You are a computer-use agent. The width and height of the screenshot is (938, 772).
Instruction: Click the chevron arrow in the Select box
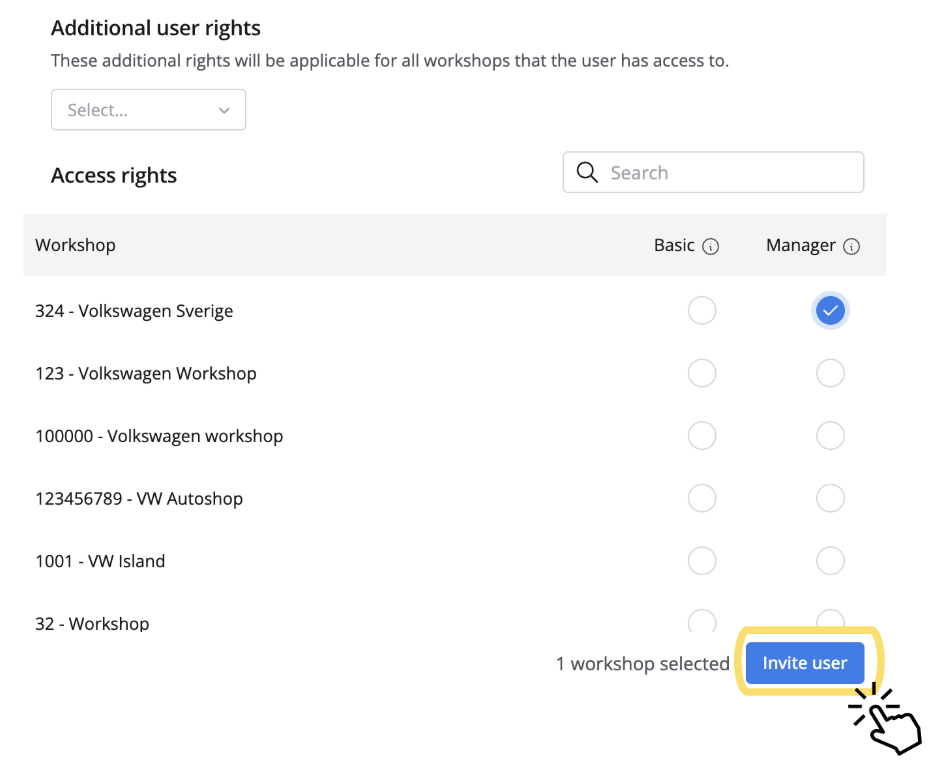point(224,110)
